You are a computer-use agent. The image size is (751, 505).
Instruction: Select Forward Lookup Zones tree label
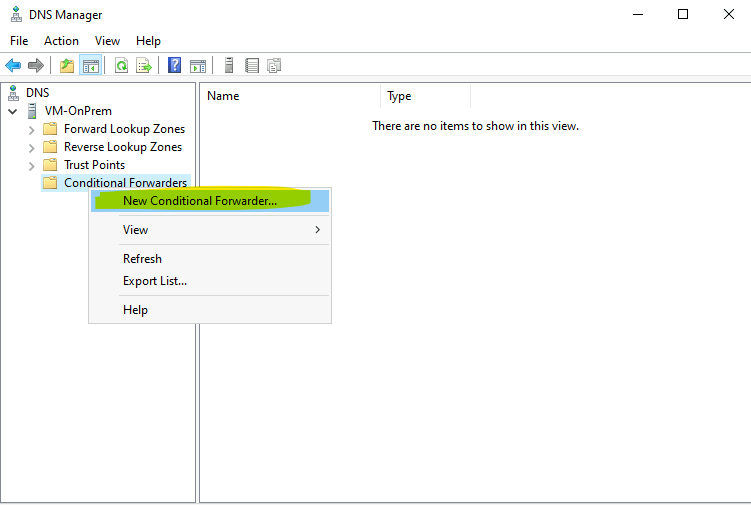tap(125, 129)
